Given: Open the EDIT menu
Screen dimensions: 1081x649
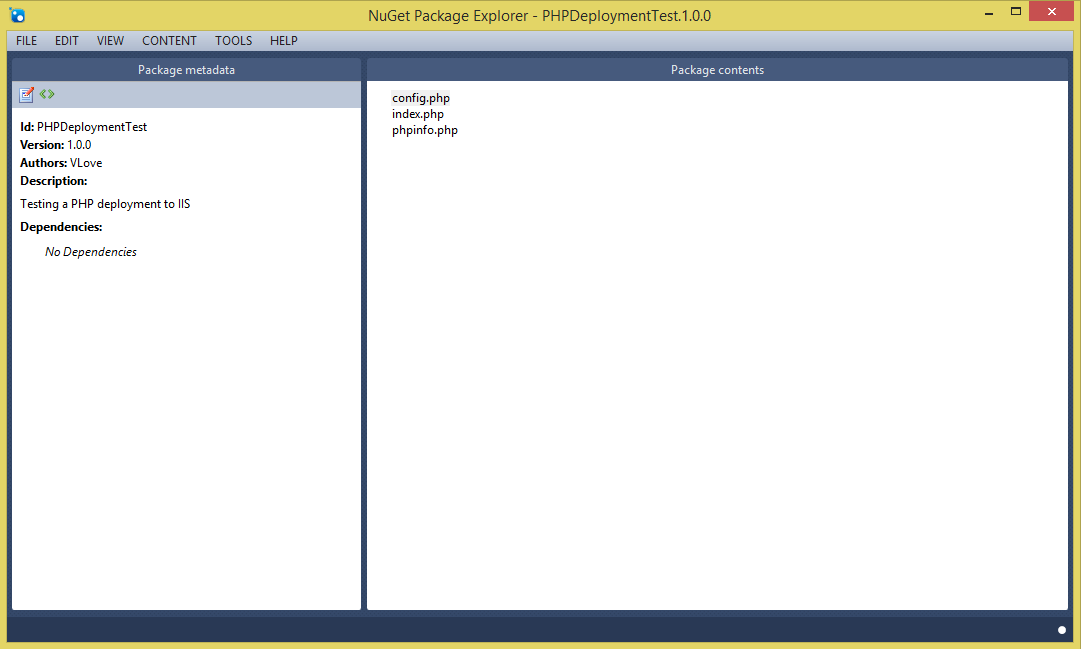Looking at the screenshot, I should 66,41.
